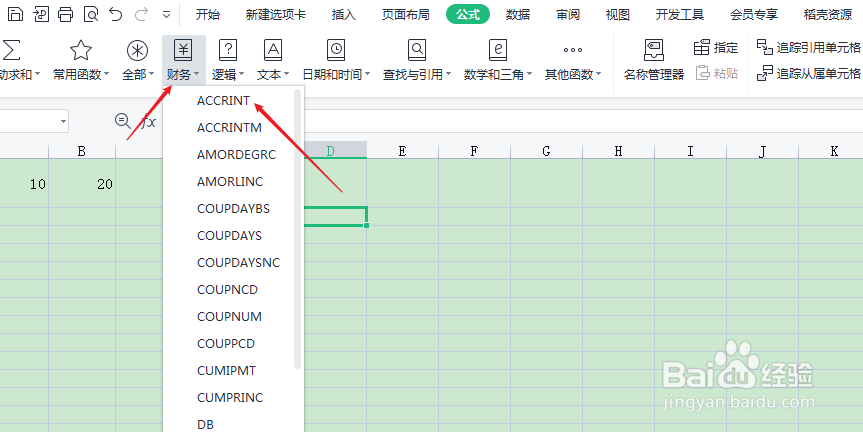The width and height of the screenshot is (863, 432).
Task: Expand the 查找与引用 dropdown label
Action: tap(417, 74)
